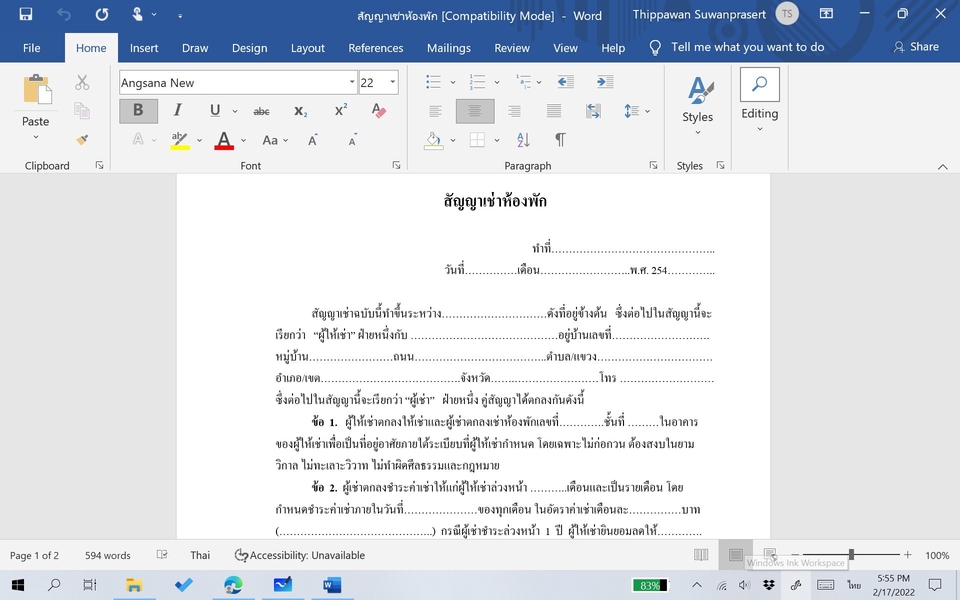Zoom in with the plus icon
960x600 pixels.
[x=907, y=555]
